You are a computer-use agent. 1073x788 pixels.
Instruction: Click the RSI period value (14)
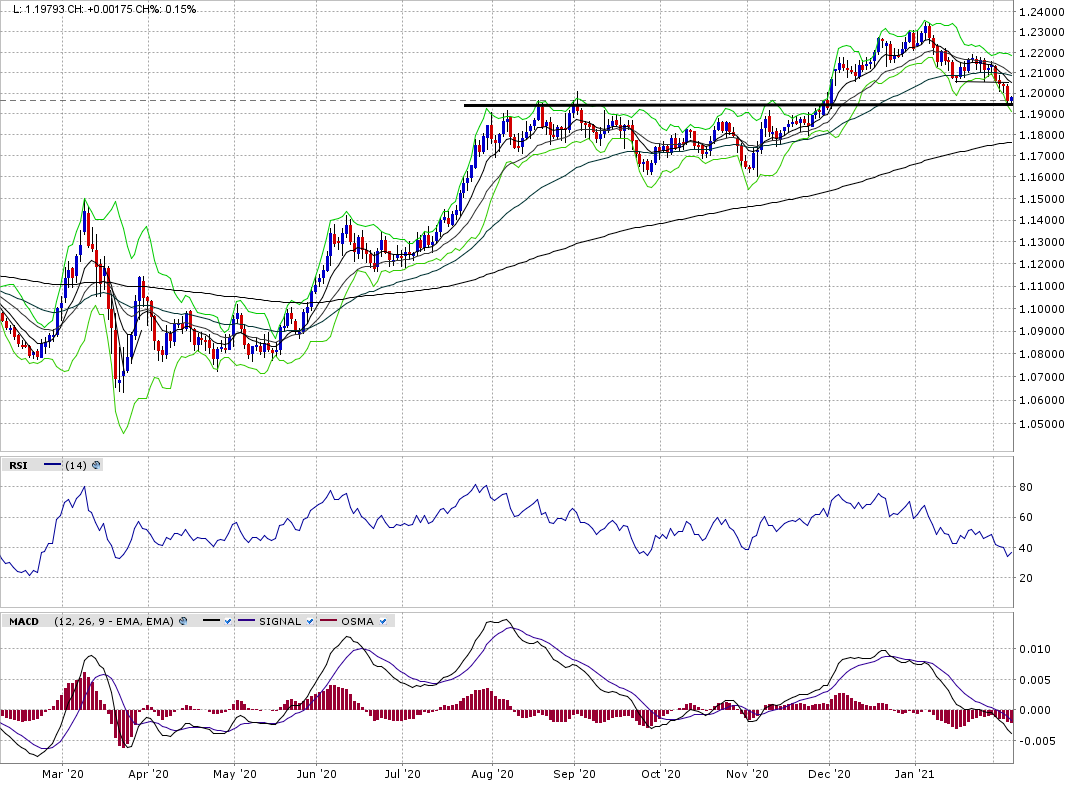pyautogui.click(x=76, y=465)
